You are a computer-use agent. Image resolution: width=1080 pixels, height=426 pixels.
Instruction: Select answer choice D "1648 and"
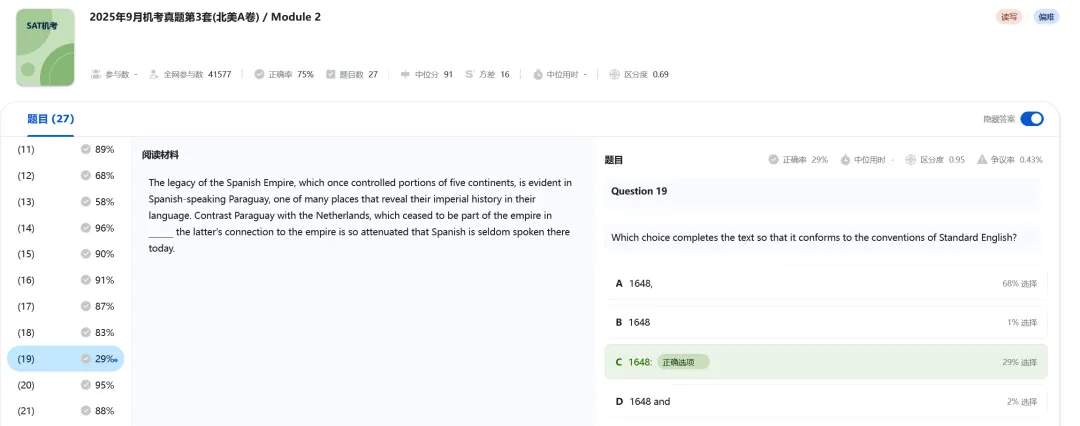point(825,401)
